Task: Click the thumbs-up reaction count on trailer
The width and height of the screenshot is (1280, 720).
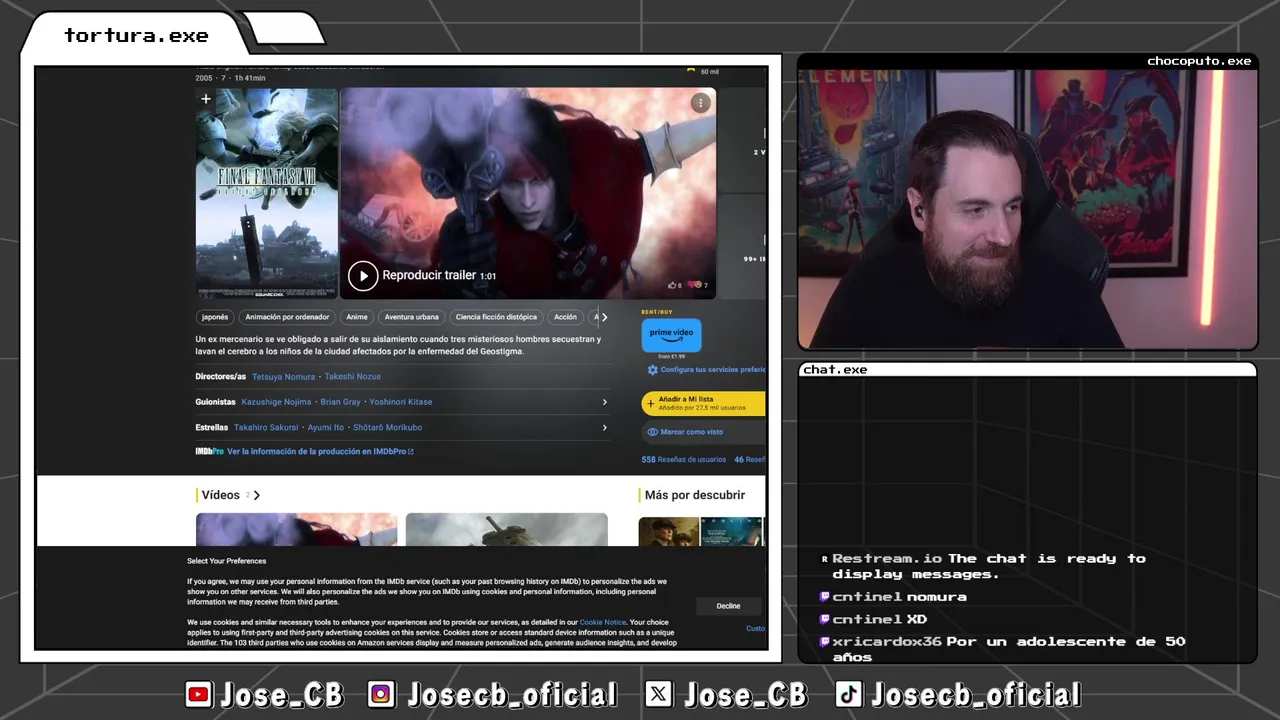Action: pos(675,285)
